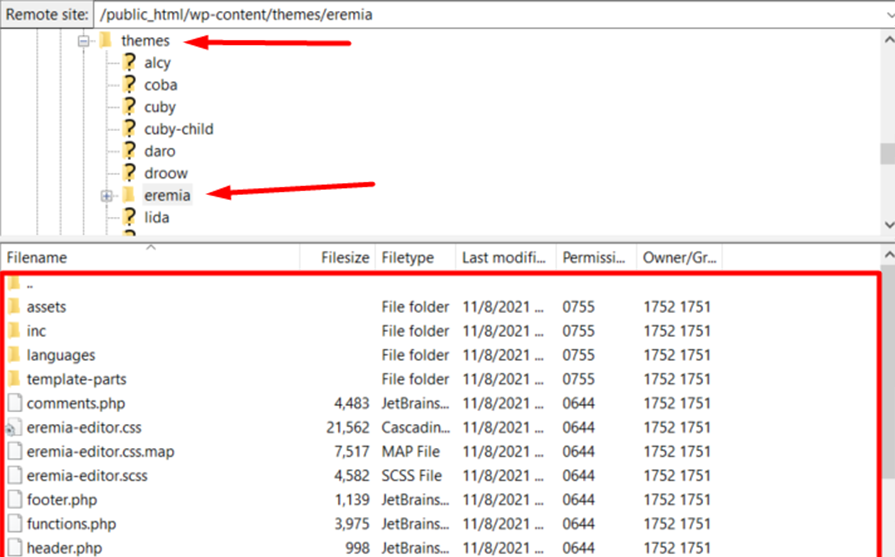Click the themes folder icon in tree
The height and width of the screenshot is (557, 895).
pos(104,41)
